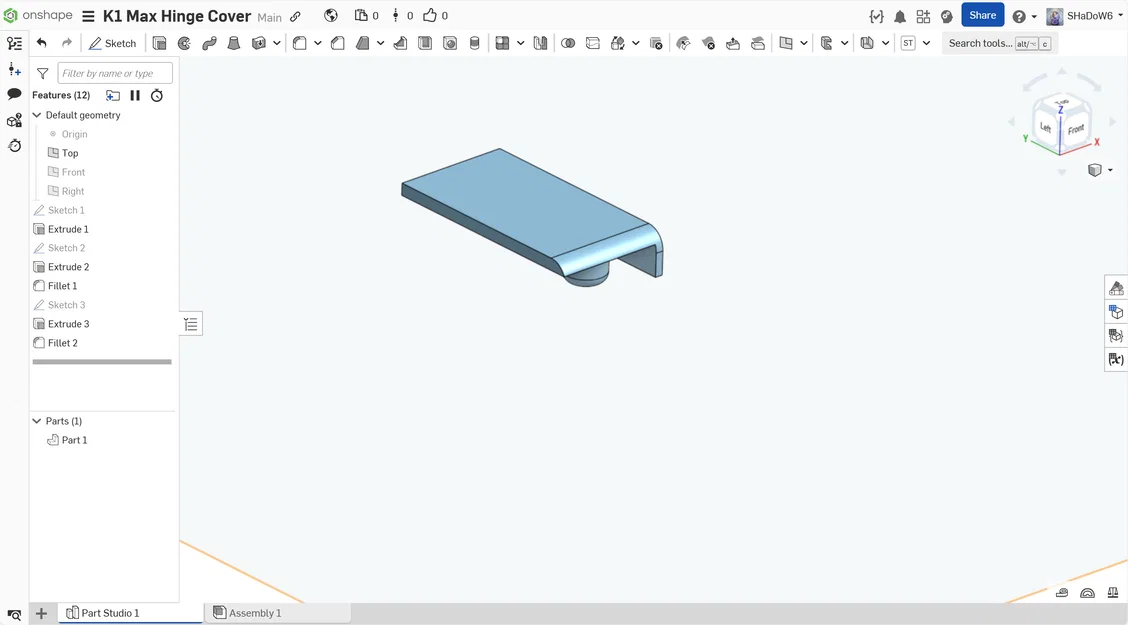Click the likes thumbs-up icon

[x=429, y=15]
